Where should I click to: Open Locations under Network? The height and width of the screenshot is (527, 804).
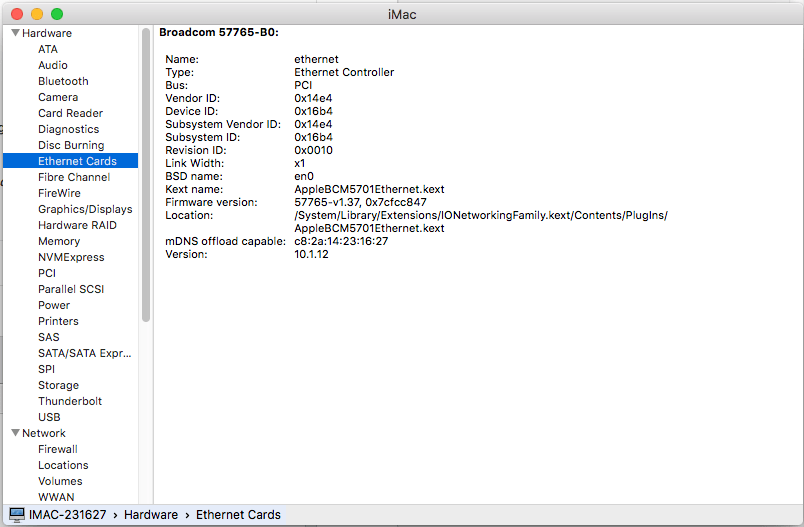63,465
